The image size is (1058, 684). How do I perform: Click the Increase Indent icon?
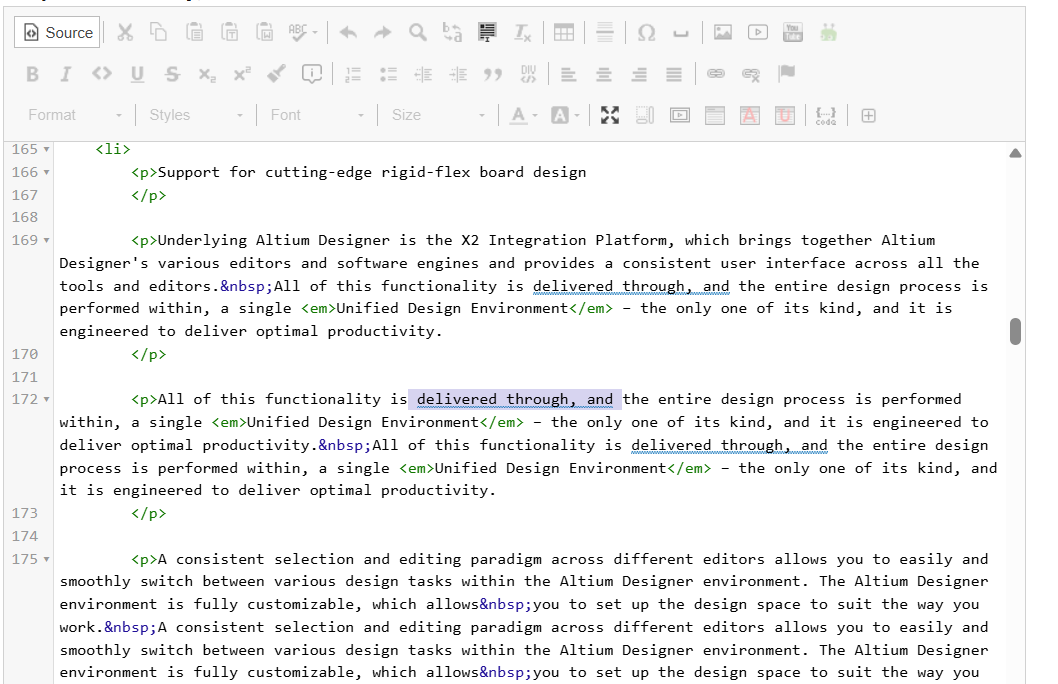(x=458, y=74)
